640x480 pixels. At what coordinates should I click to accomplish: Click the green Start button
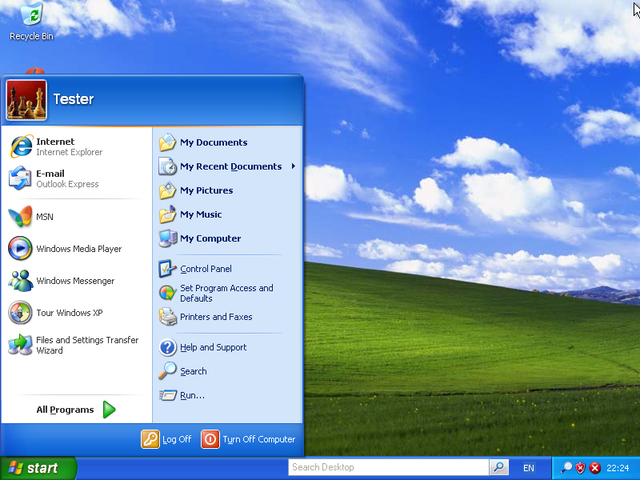pos(38,468)
